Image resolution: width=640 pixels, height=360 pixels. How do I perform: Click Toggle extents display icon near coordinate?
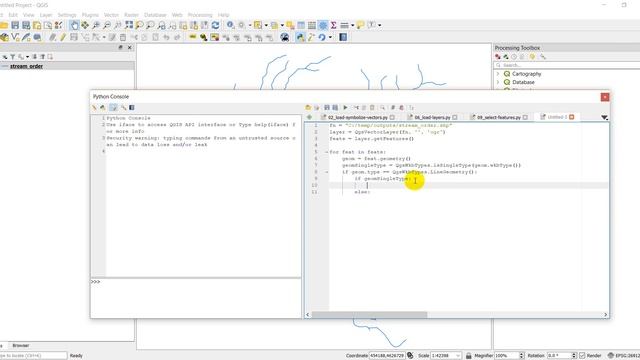tap(410, 356)
